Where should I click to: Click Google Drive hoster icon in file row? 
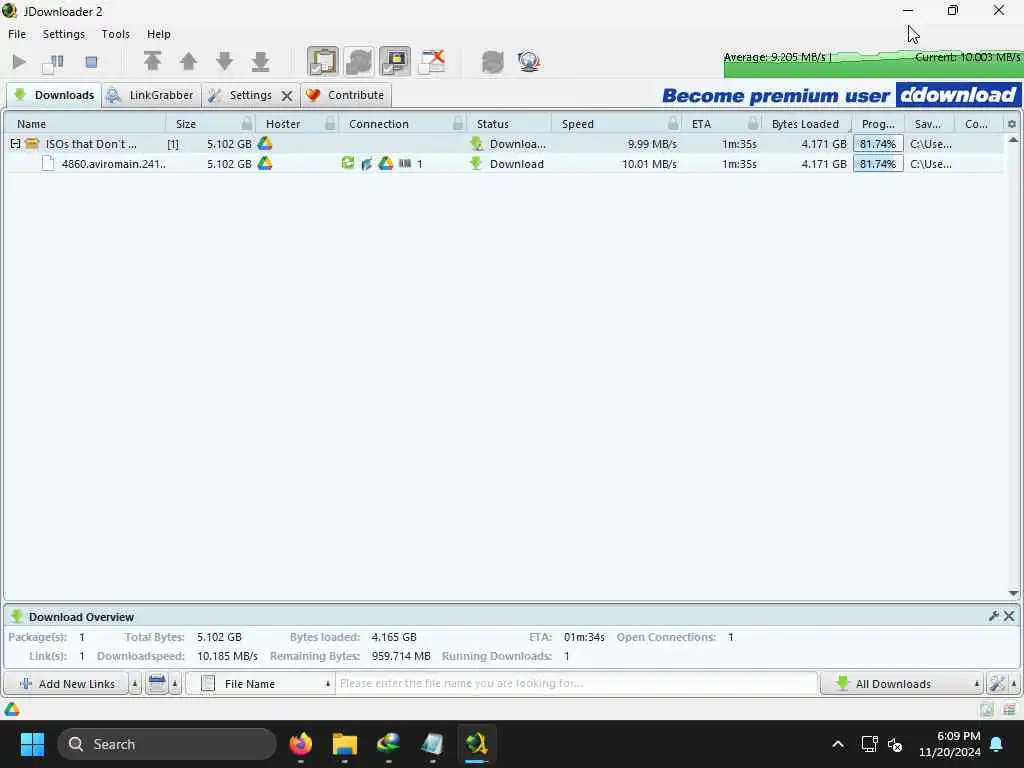click(x=264, y=163)
